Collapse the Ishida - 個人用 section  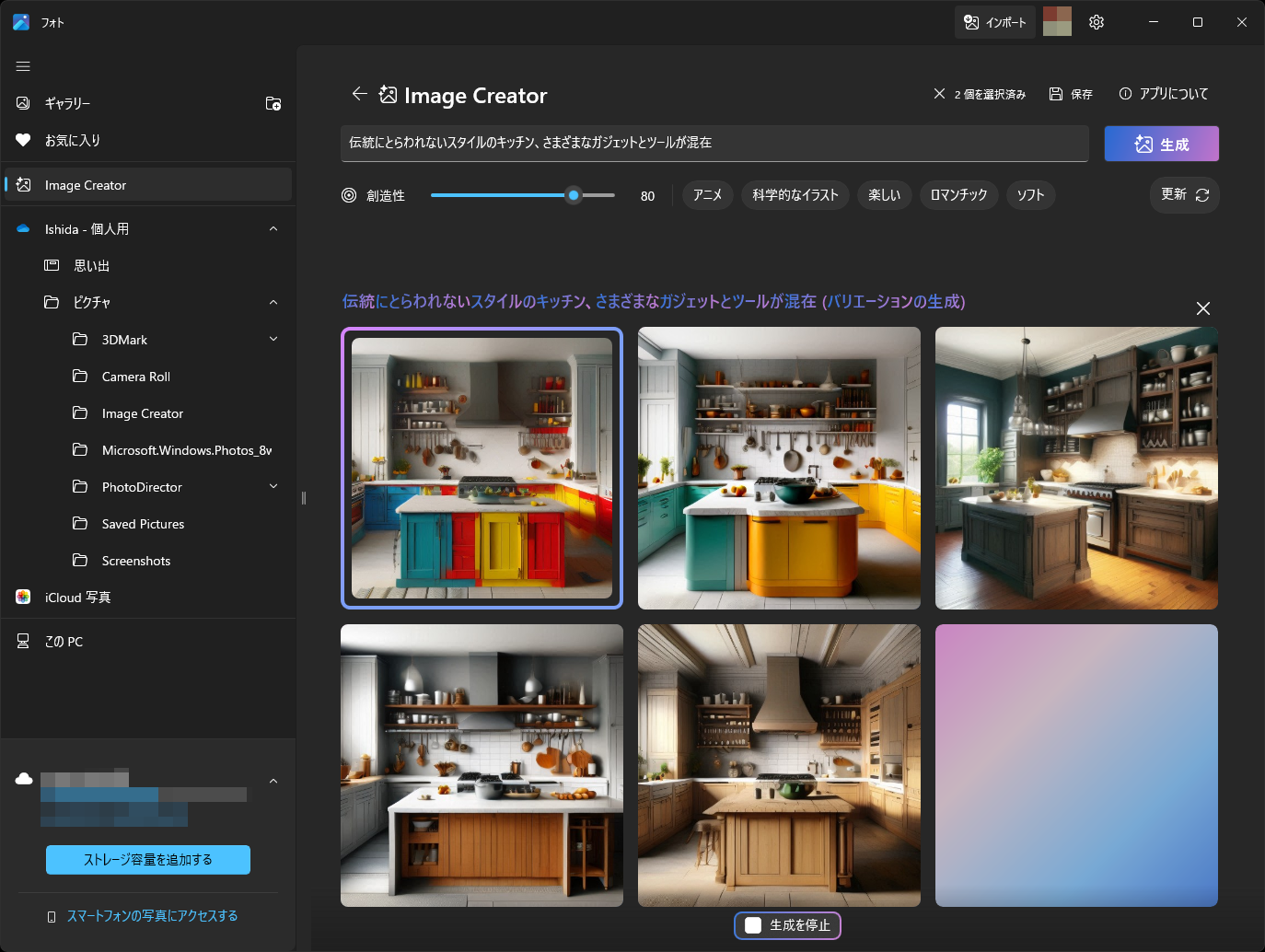(x=273, y=229)
